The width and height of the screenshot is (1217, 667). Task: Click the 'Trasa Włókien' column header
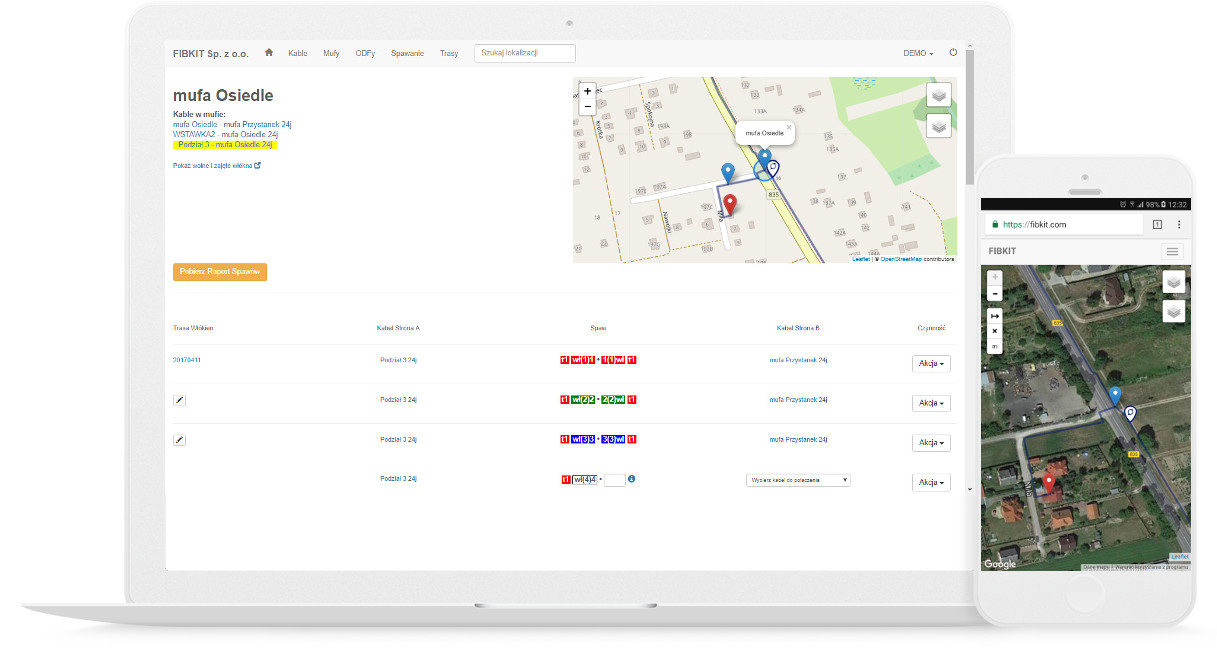193,328
